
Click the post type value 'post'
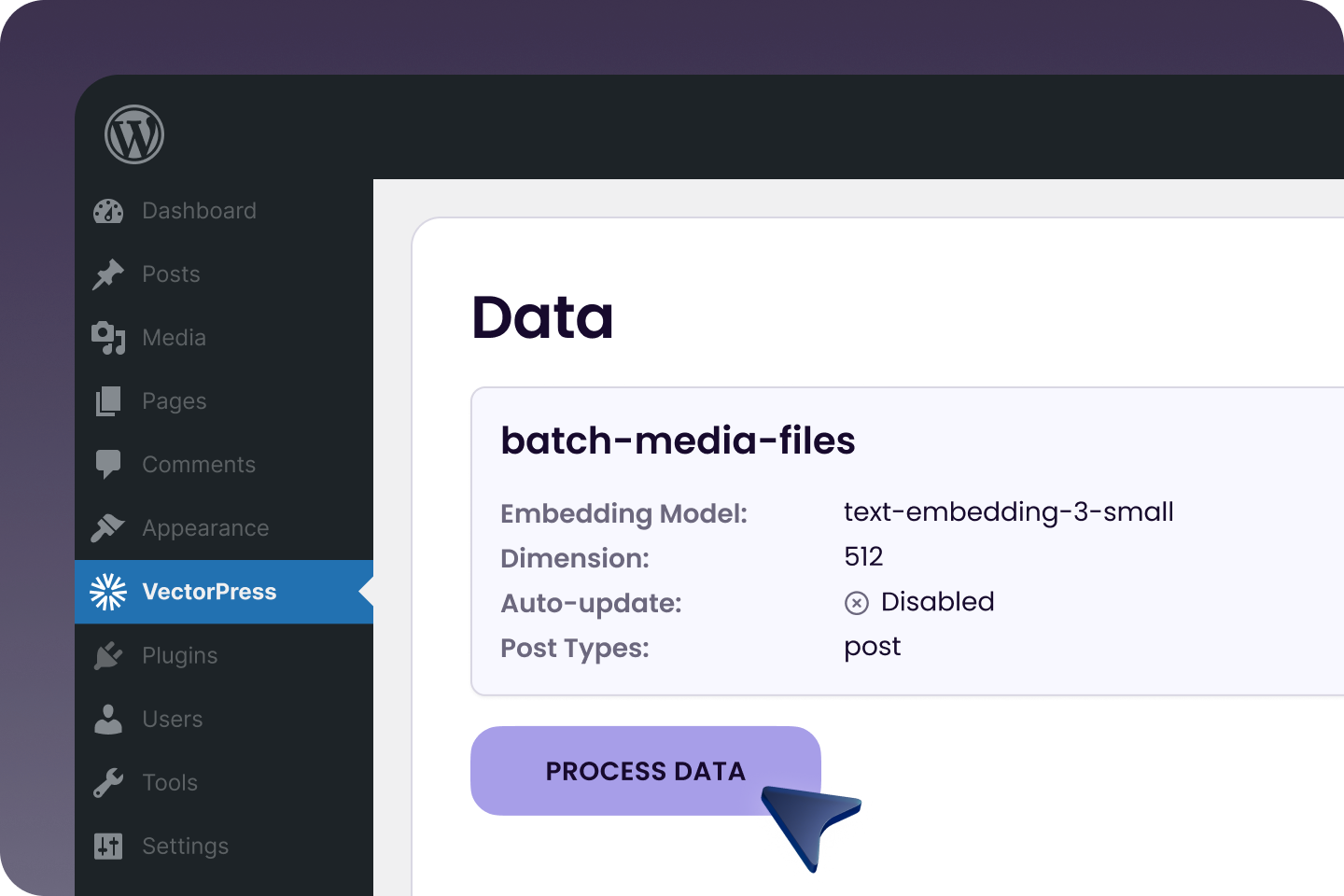[x=872, y=647]
